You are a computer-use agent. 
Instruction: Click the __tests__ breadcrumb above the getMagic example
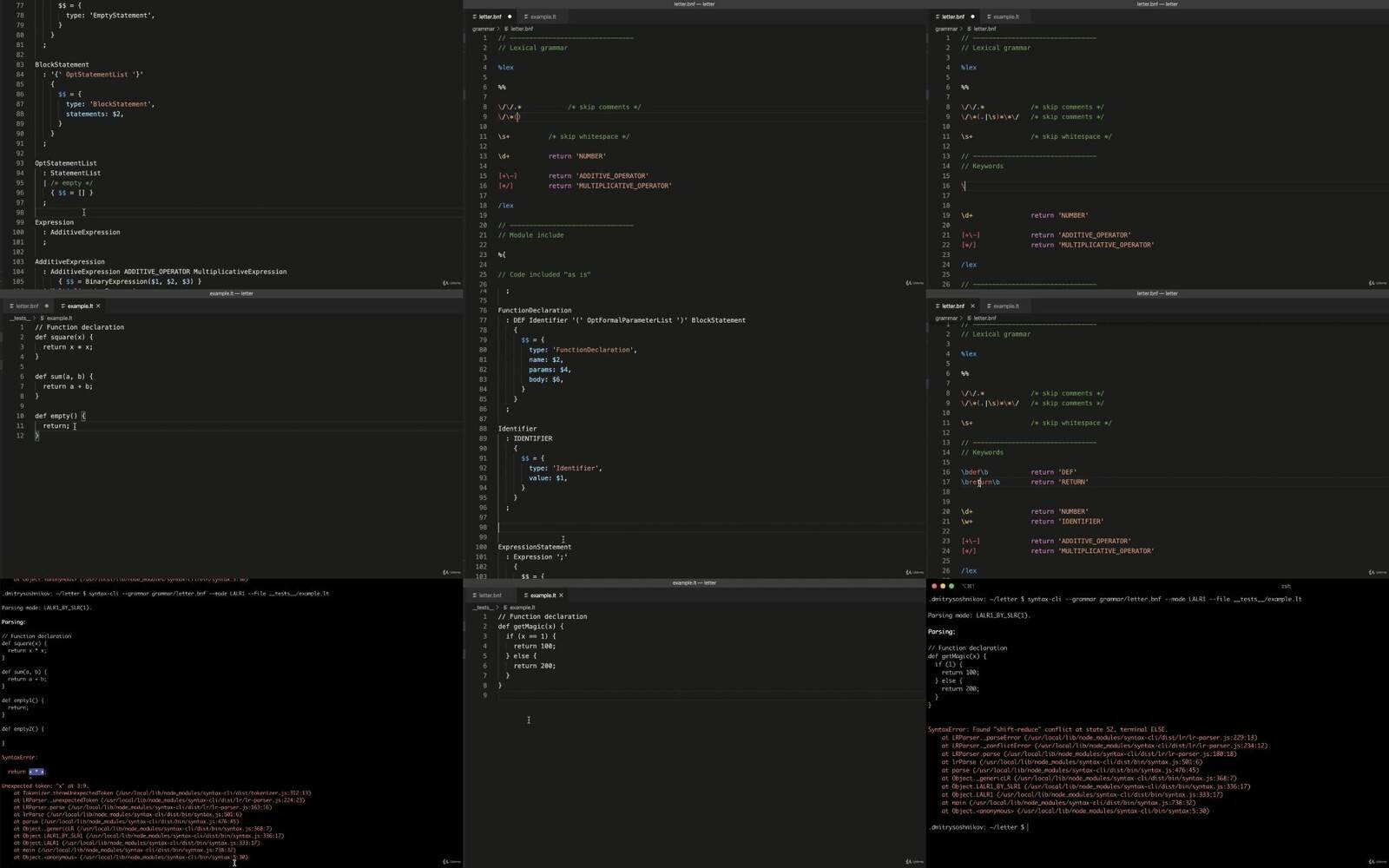[483, 608]
